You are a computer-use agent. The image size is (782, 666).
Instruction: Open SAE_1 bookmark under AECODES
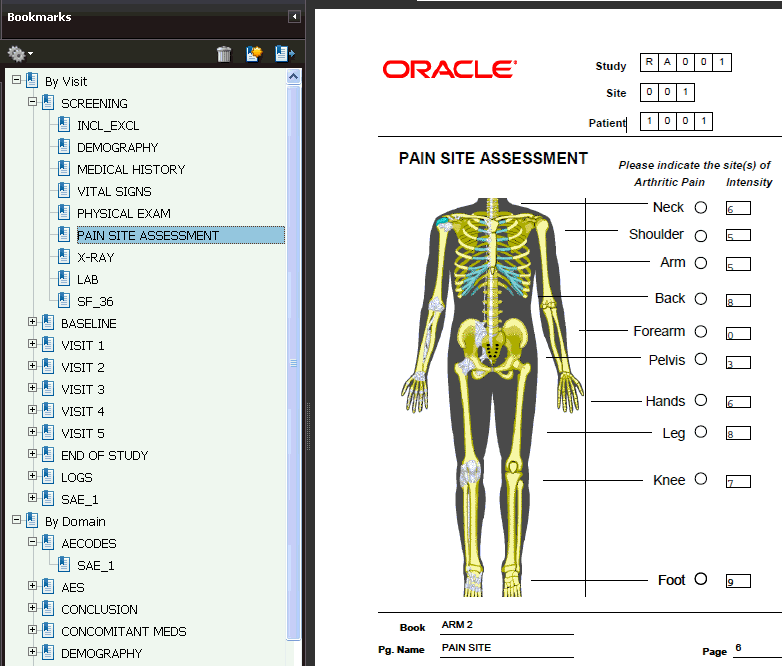95,565
